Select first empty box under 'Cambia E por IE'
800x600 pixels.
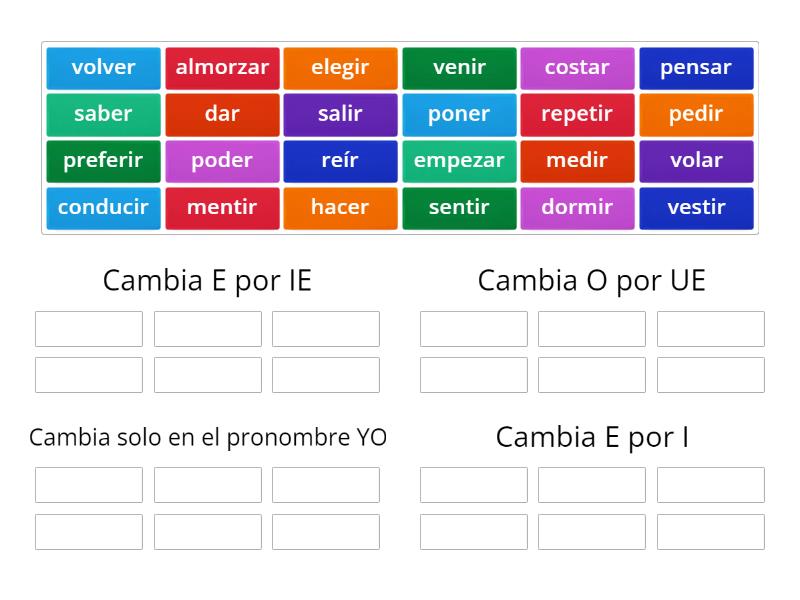[x=88, y=328]
